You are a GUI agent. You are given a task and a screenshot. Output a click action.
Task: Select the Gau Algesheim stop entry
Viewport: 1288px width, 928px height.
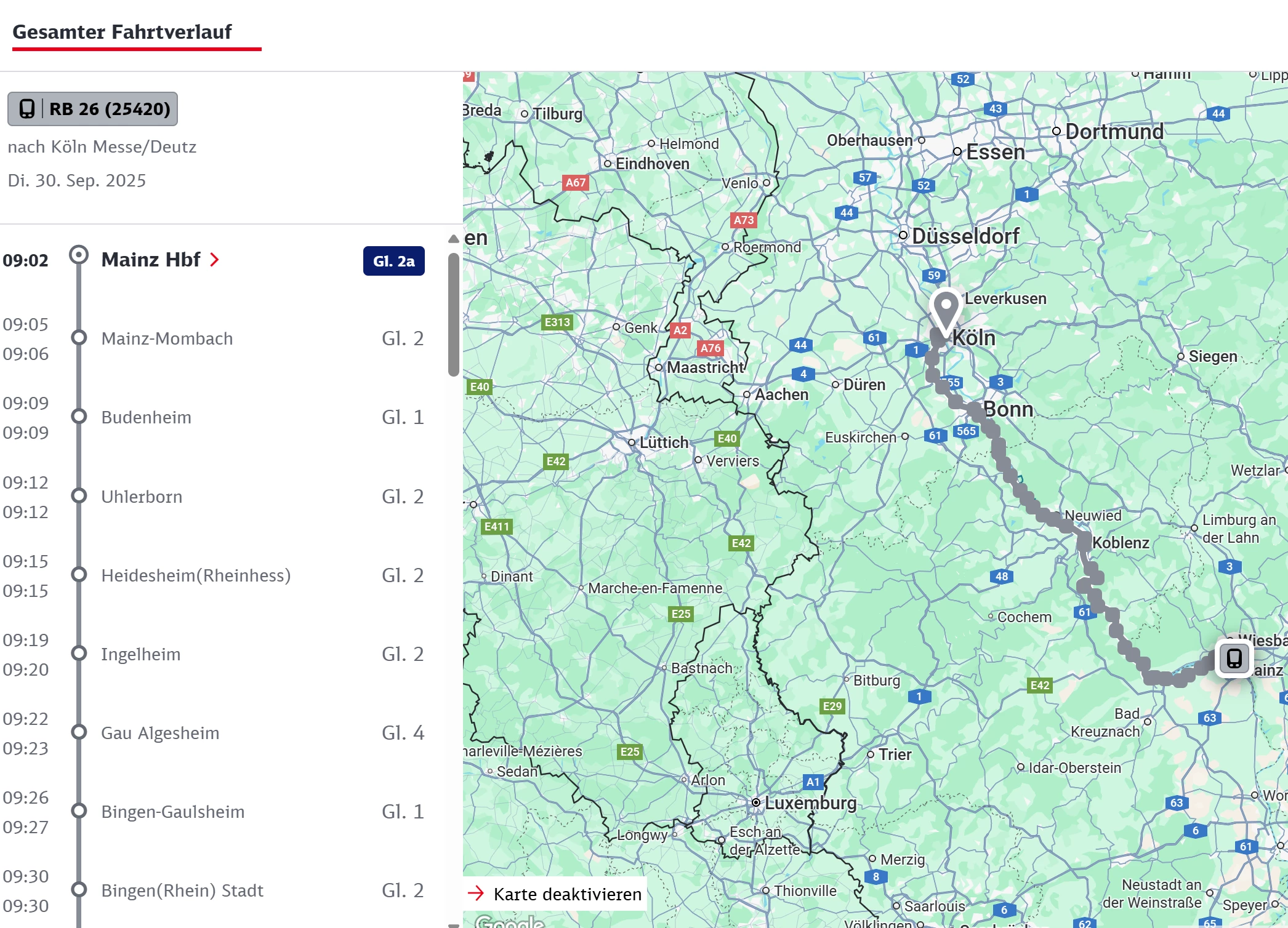tap(160, 733)
